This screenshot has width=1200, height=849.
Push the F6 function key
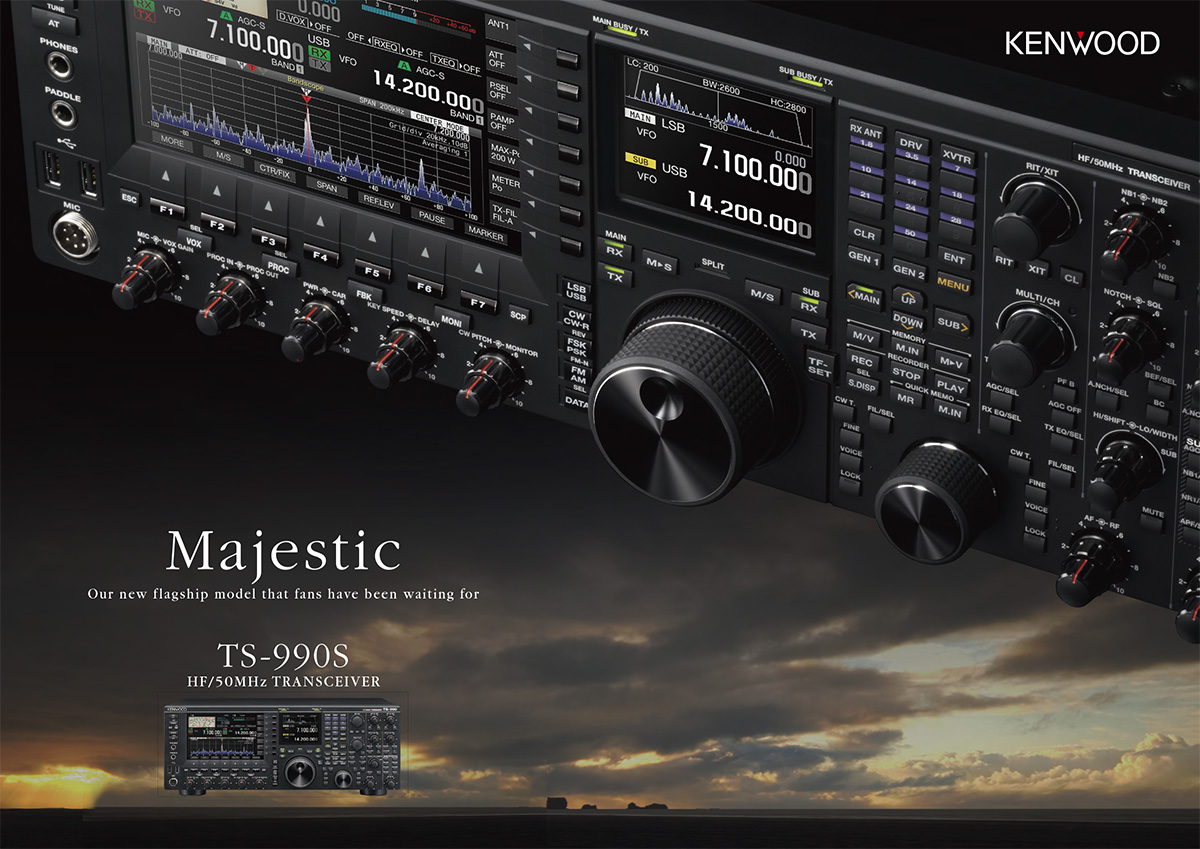click(424, 288)
